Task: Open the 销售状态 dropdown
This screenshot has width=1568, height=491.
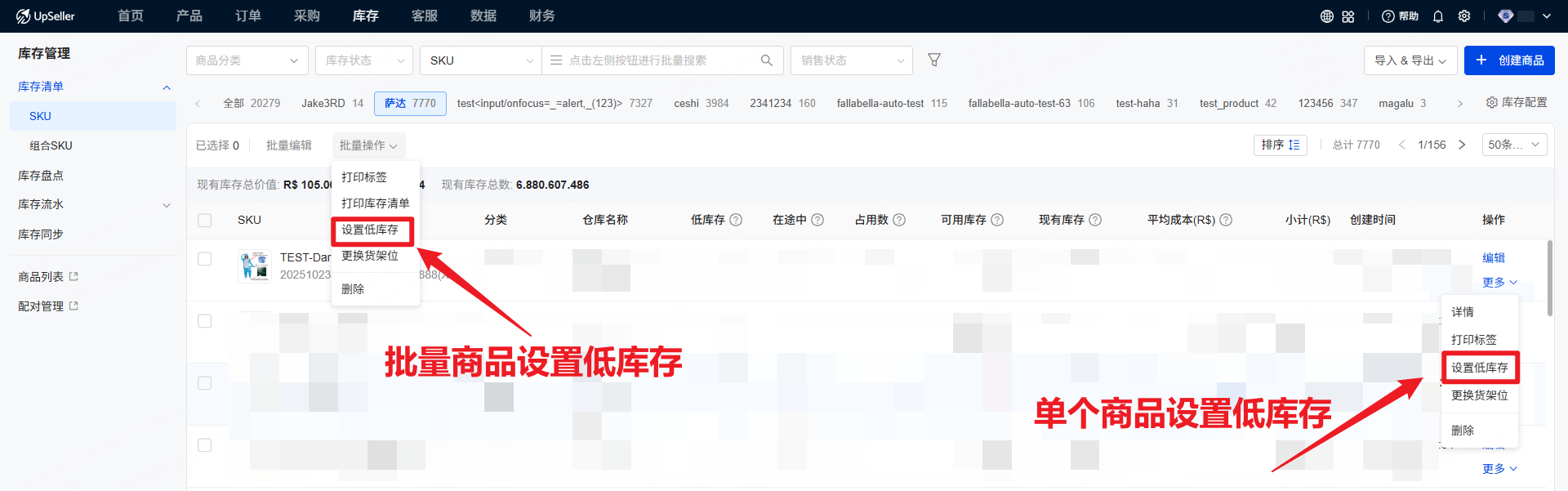Action: [x=851, y=60]
